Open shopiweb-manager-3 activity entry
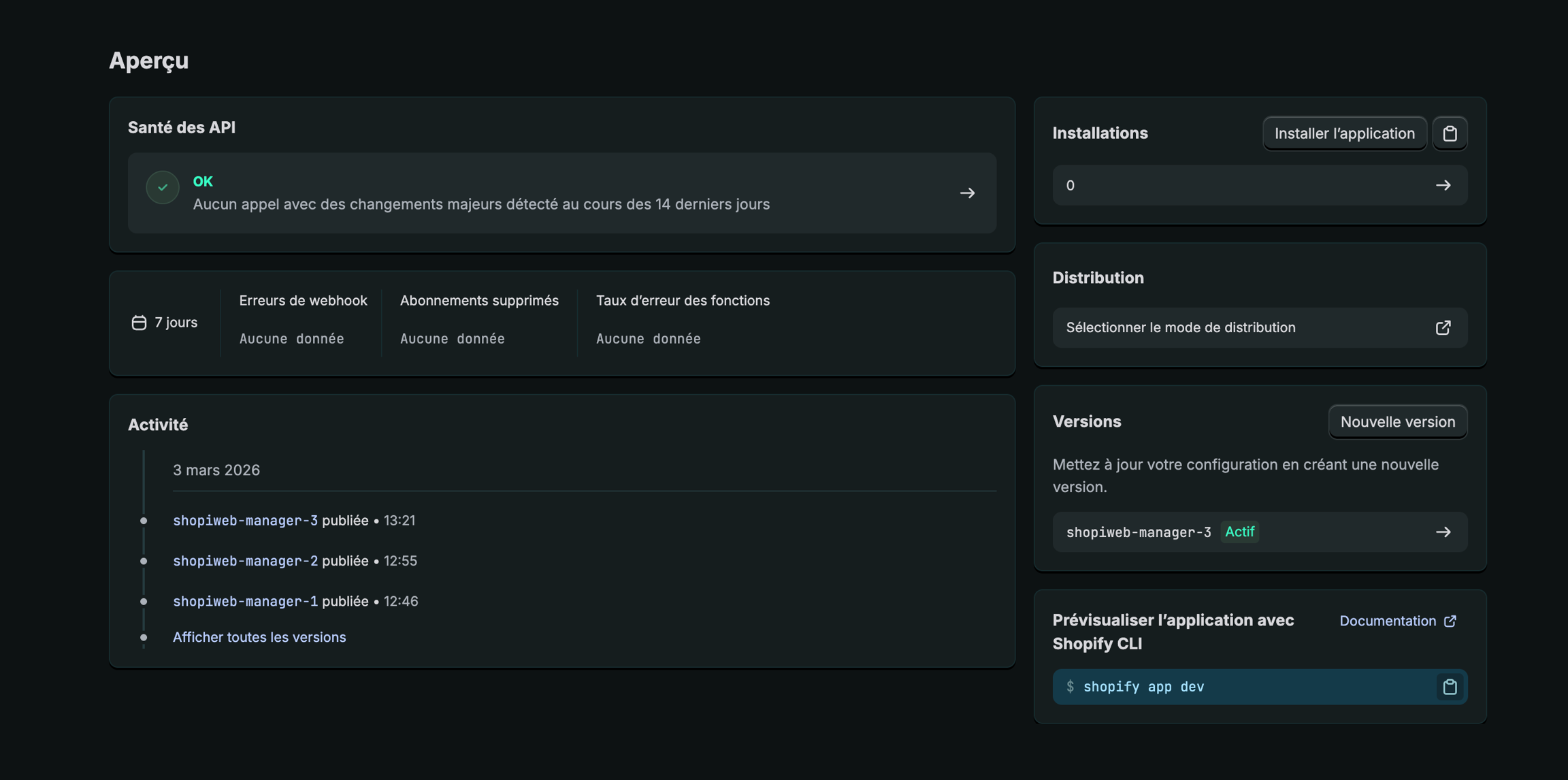The width and height of the screenshot is (1568, 780). (x=245, y=521)
